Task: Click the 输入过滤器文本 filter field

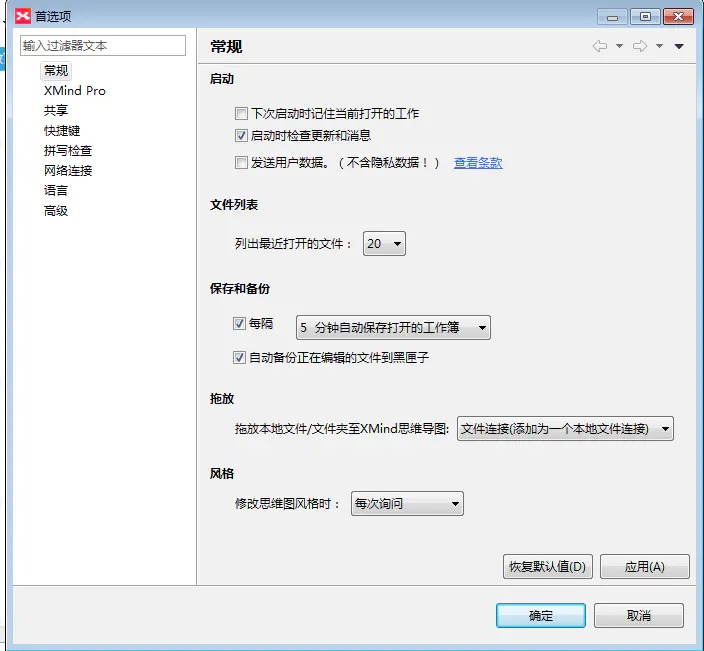Action: [103, 45]
